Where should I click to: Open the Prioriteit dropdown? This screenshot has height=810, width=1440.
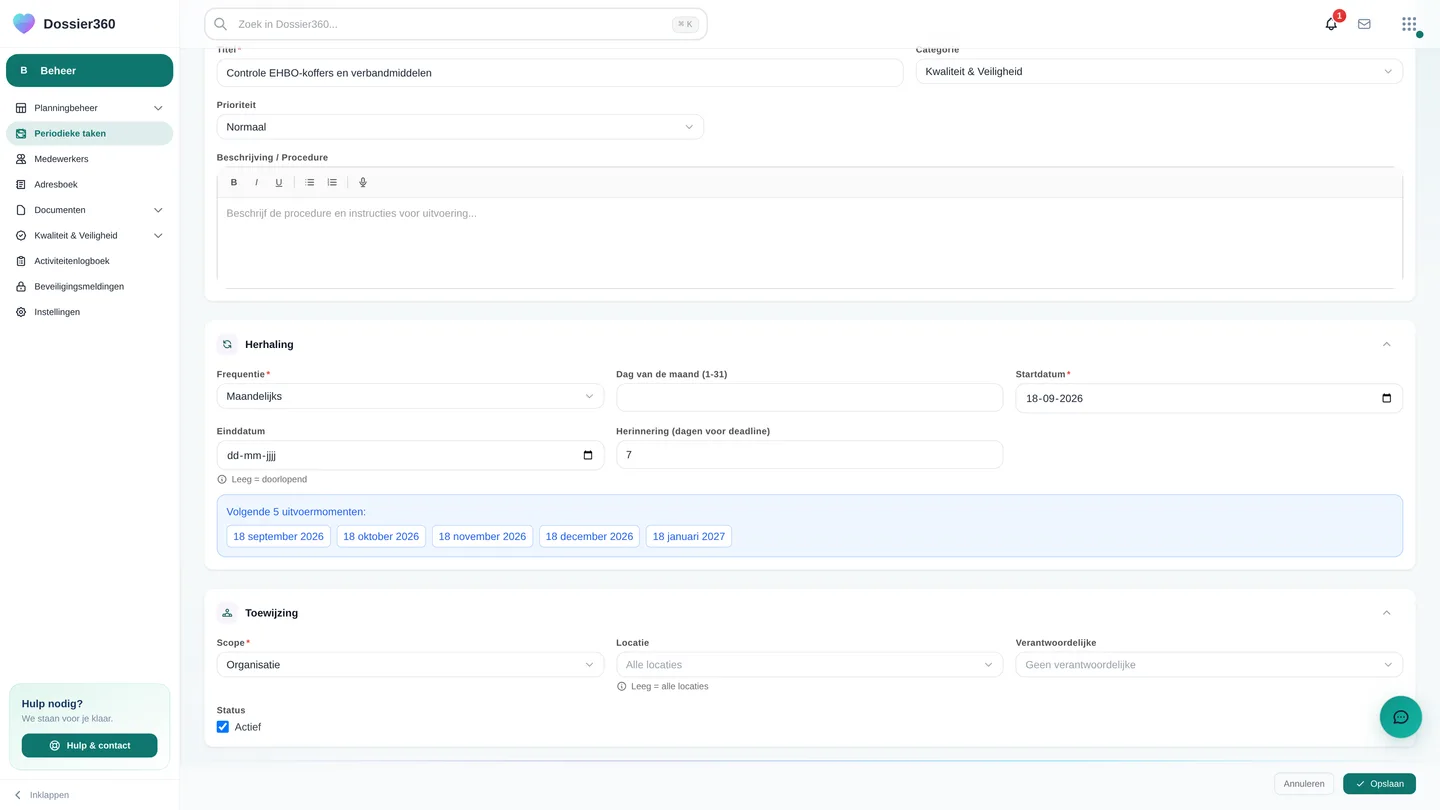460,127
